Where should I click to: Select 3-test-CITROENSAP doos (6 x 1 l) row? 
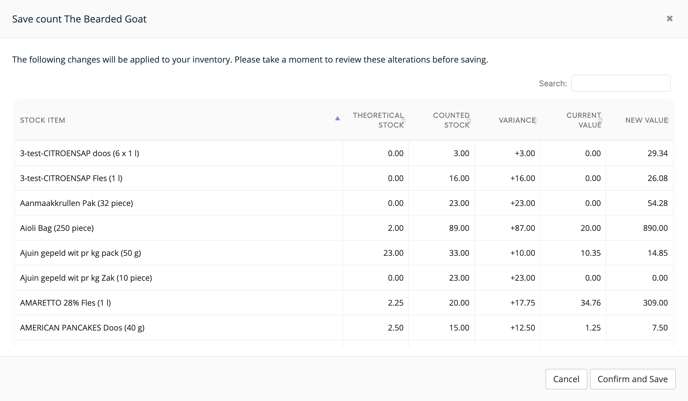(344, 153)
